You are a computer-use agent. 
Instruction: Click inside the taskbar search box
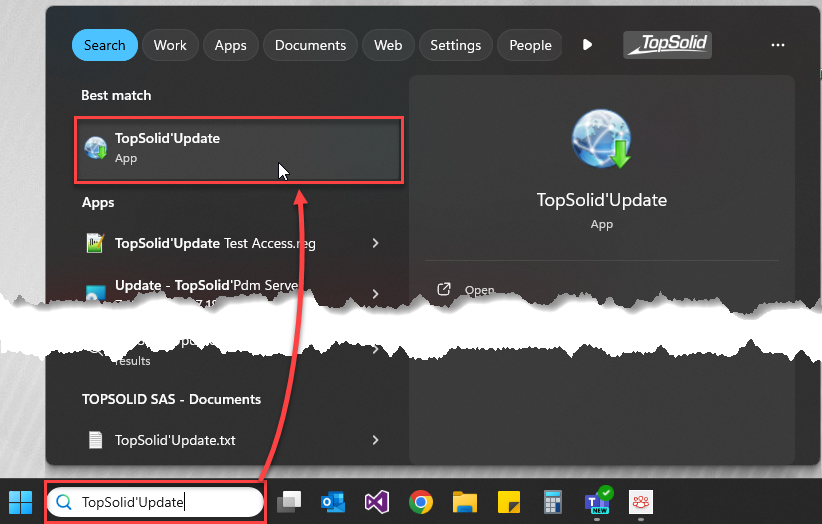pos(155,502)
